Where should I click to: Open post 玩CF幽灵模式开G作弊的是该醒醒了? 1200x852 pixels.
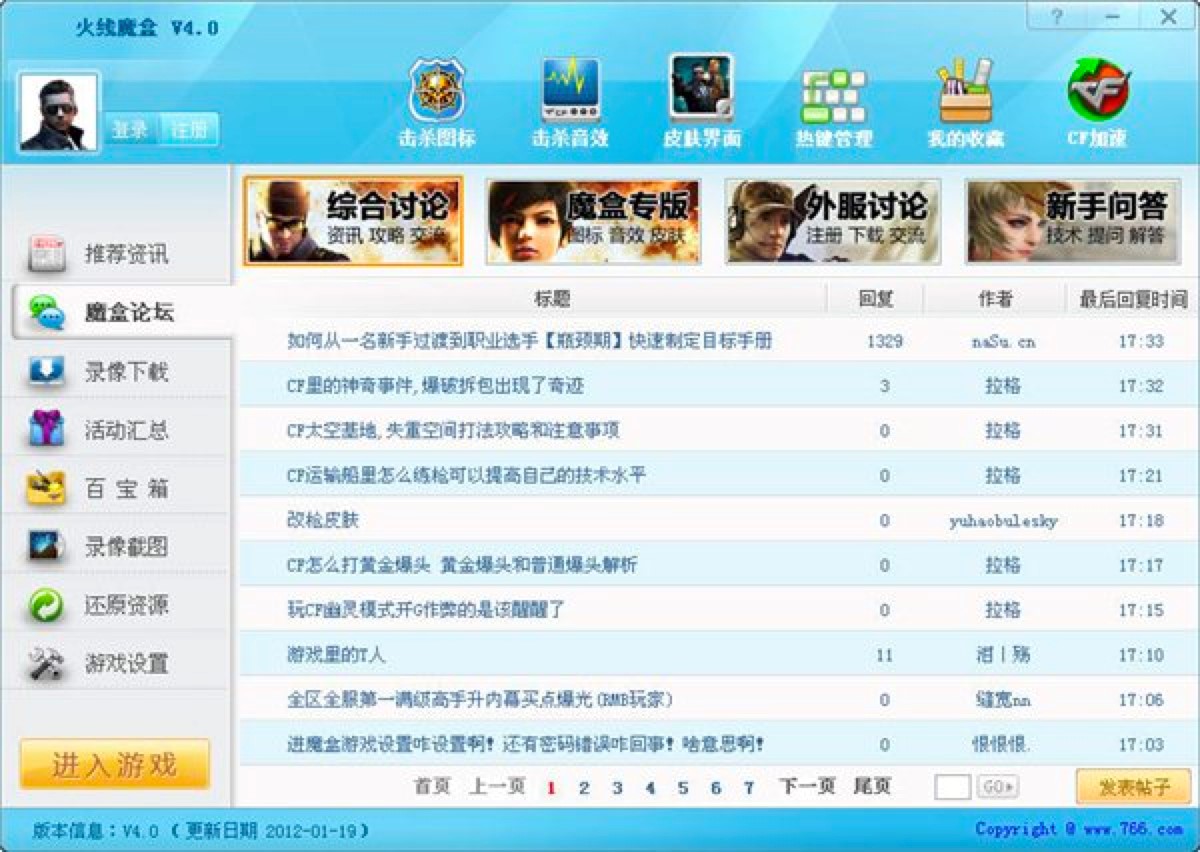[x=426, y=609]
